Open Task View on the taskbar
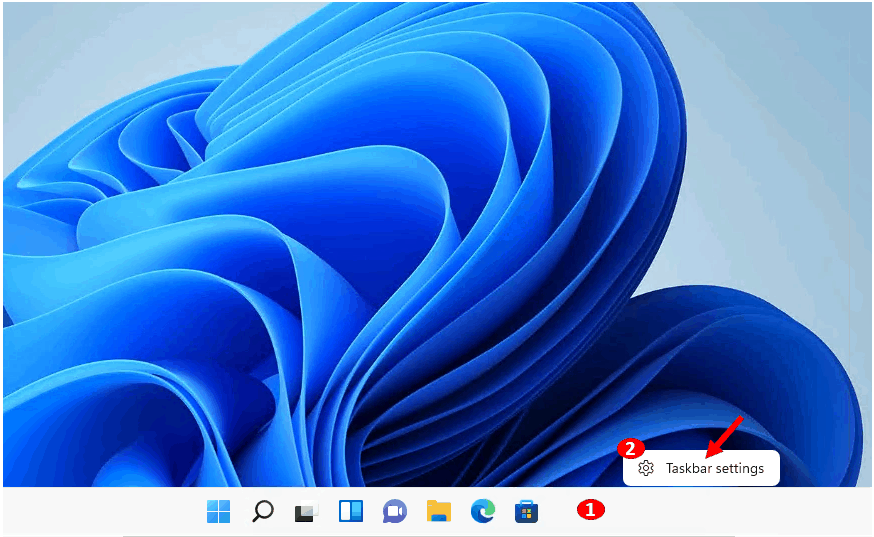 click(307, 511)
